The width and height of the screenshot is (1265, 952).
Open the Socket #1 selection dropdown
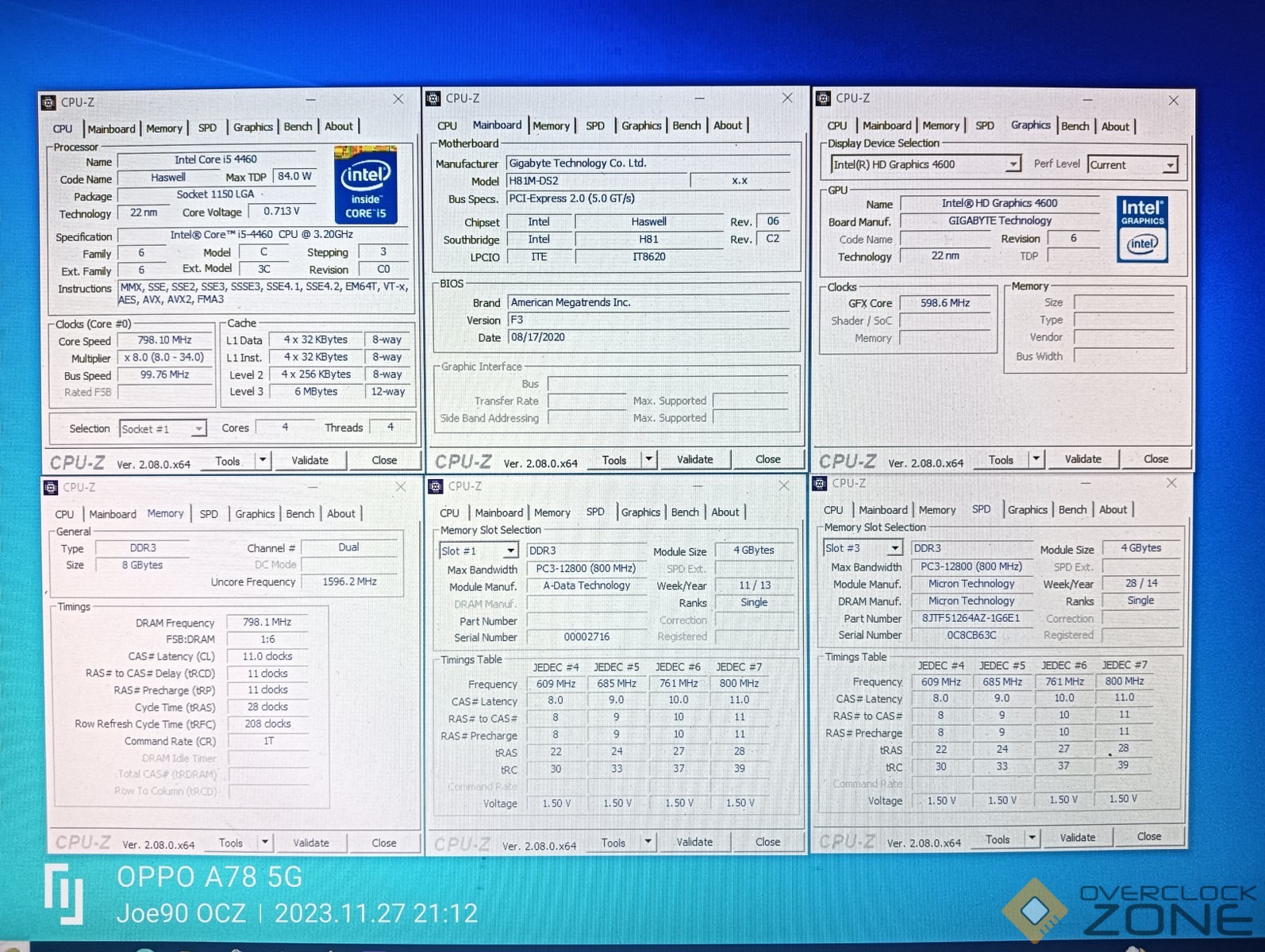(x=163, y=428)
